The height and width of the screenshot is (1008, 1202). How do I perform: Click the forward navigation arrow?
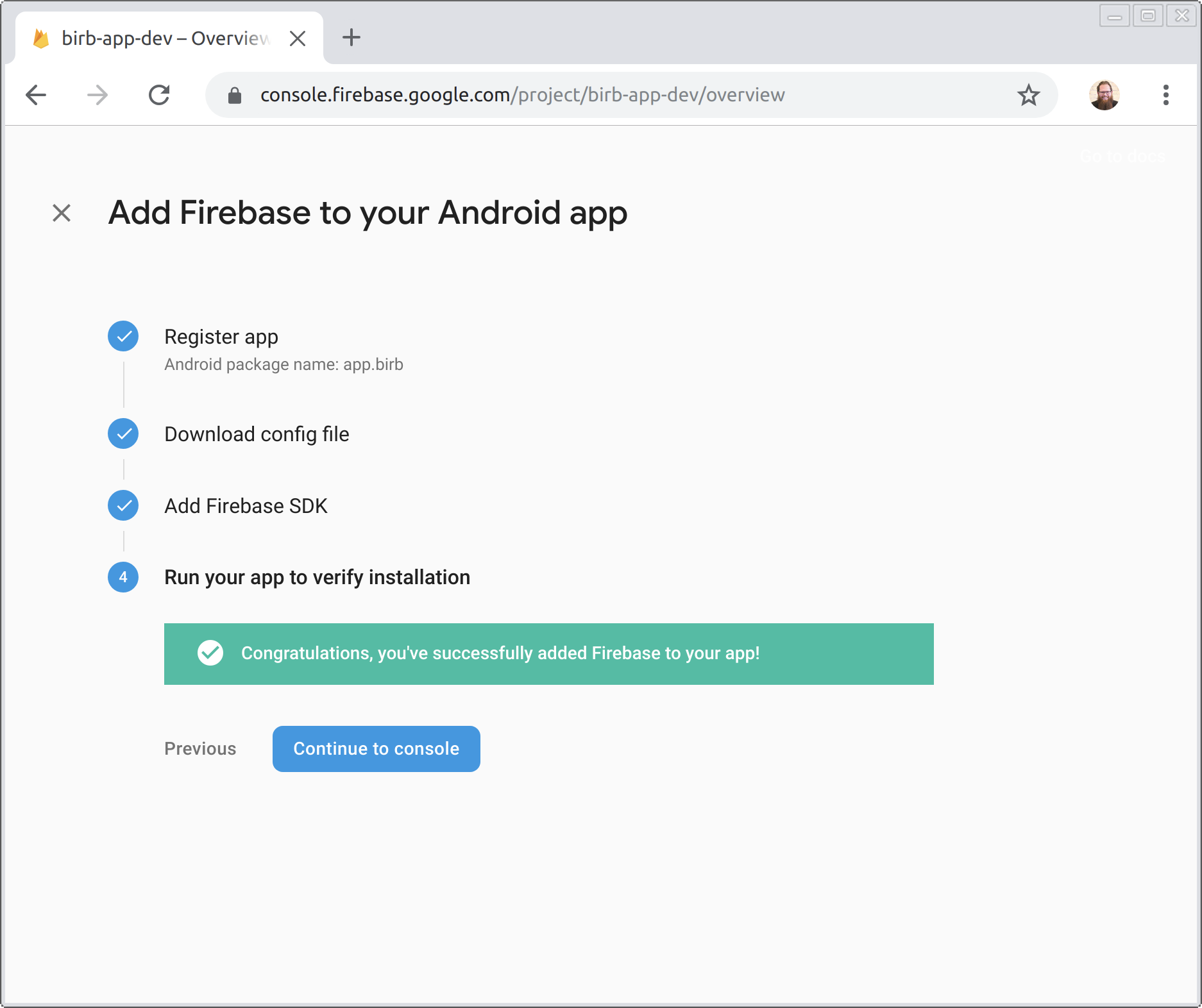[x=97, y=95]
